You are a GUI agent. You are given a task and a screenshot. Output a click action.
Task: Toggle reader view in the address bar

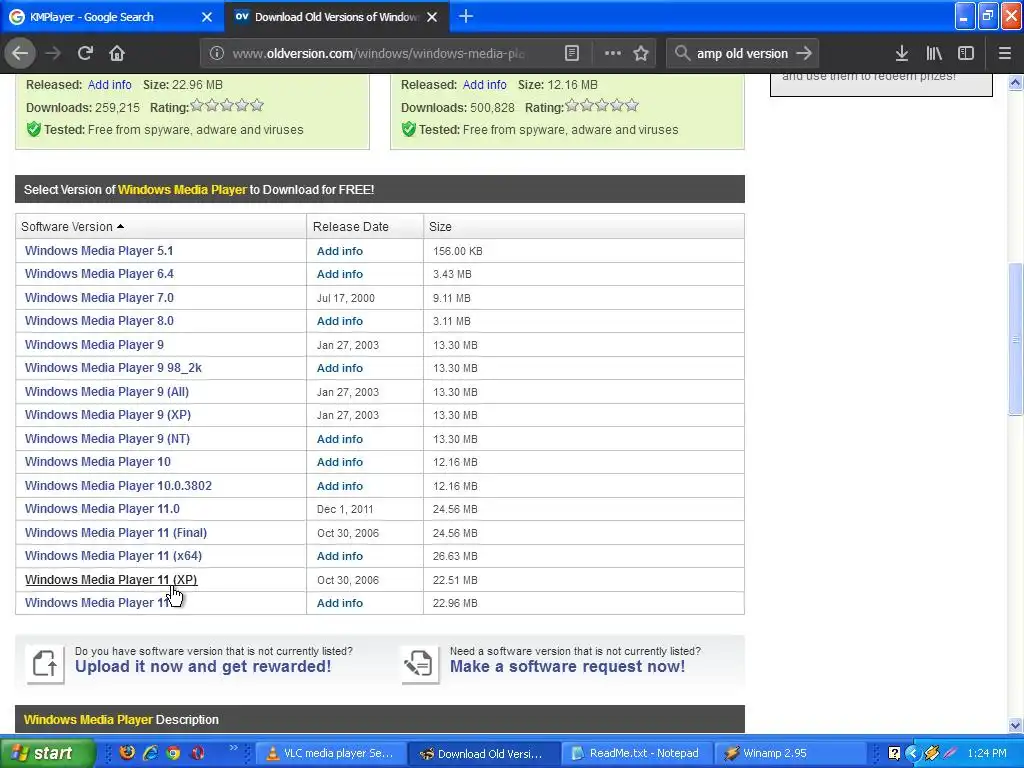571,54
